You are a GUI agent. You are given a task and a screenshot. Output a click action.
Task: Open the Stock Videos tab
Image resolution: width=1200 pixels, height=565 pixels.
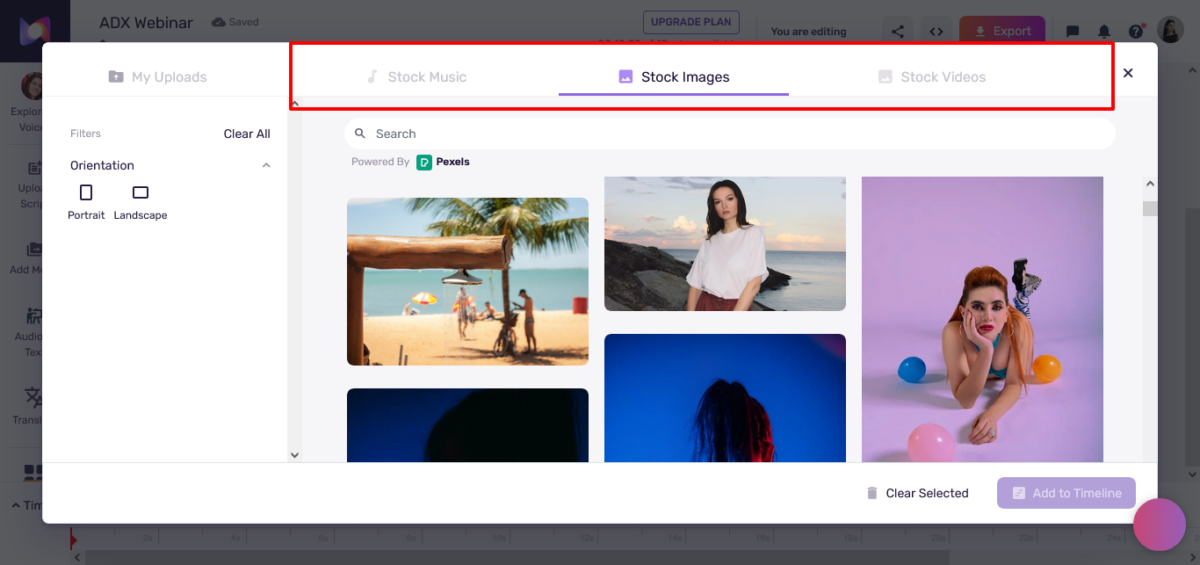pyautogui.click(x=931, y=77)
